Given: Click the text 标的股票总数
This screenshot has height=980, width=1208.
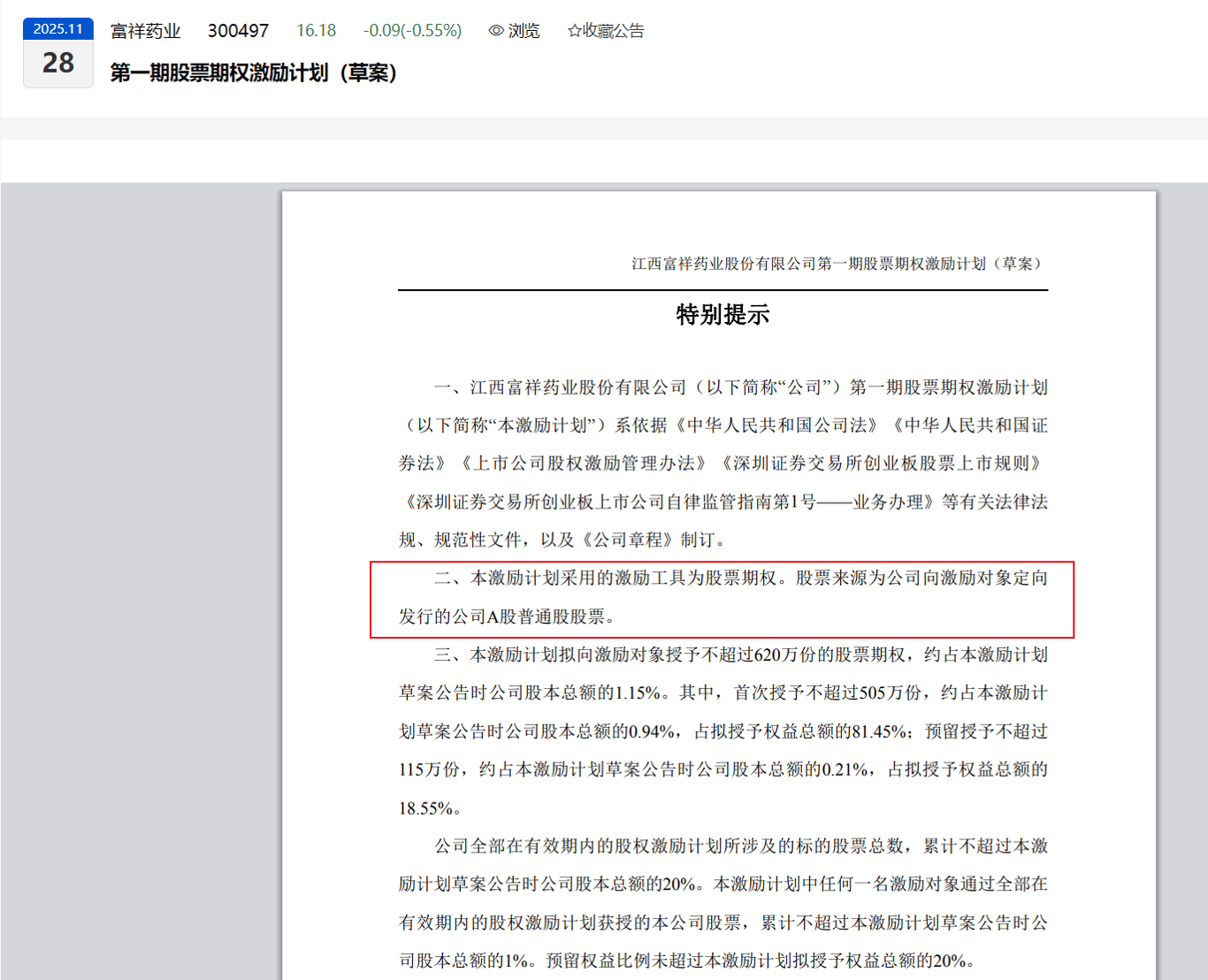Looking at the screenshot, I should (850, 846).
